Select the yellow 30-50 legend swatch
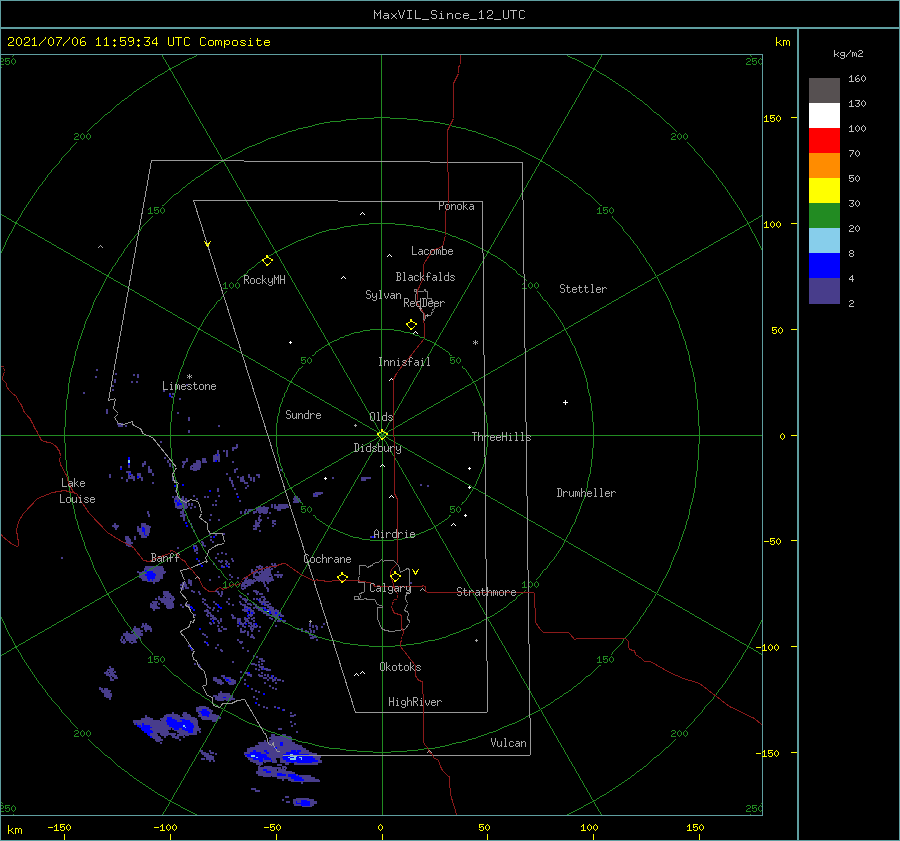Image resolution: width=900 pixels, height=841 pixels. click(x=824, y=191)
